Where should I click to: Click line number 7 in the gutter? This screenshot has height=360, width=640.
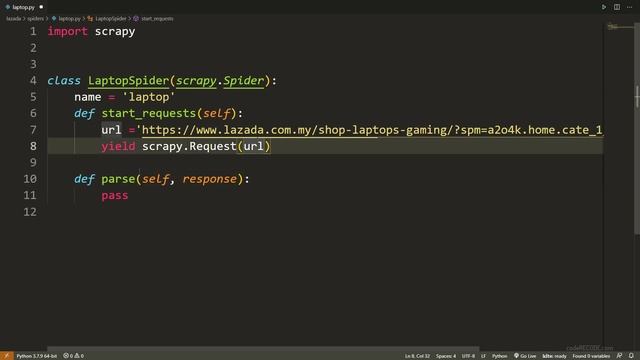tap(33, 130)
